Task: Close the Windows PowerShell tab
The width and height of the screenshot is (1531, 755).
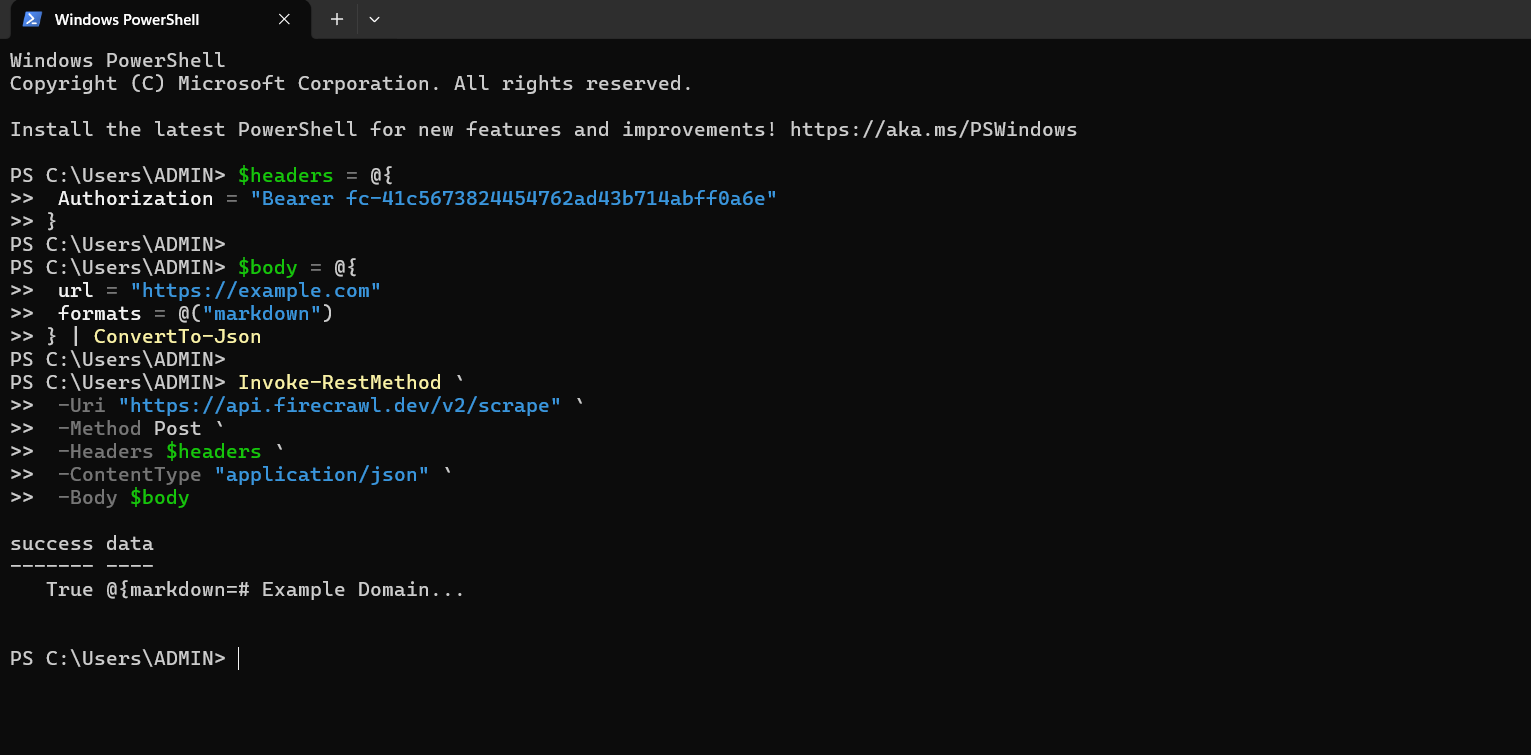Action: (x=284, y=19)
